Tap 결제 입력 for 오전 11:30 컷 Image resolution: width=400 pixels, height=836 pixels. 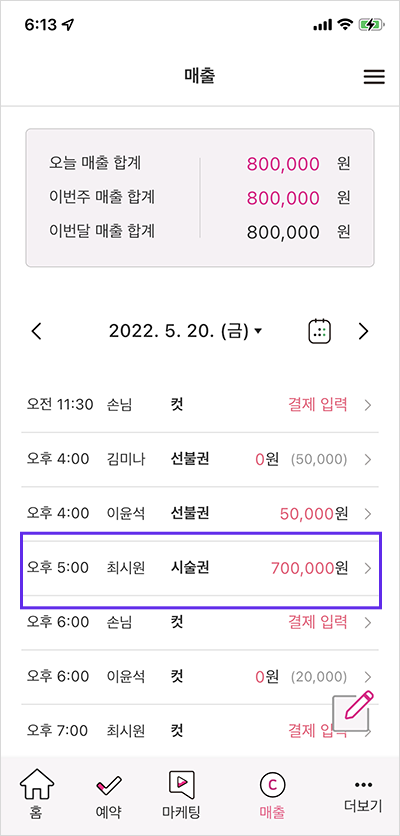point(318,405)
